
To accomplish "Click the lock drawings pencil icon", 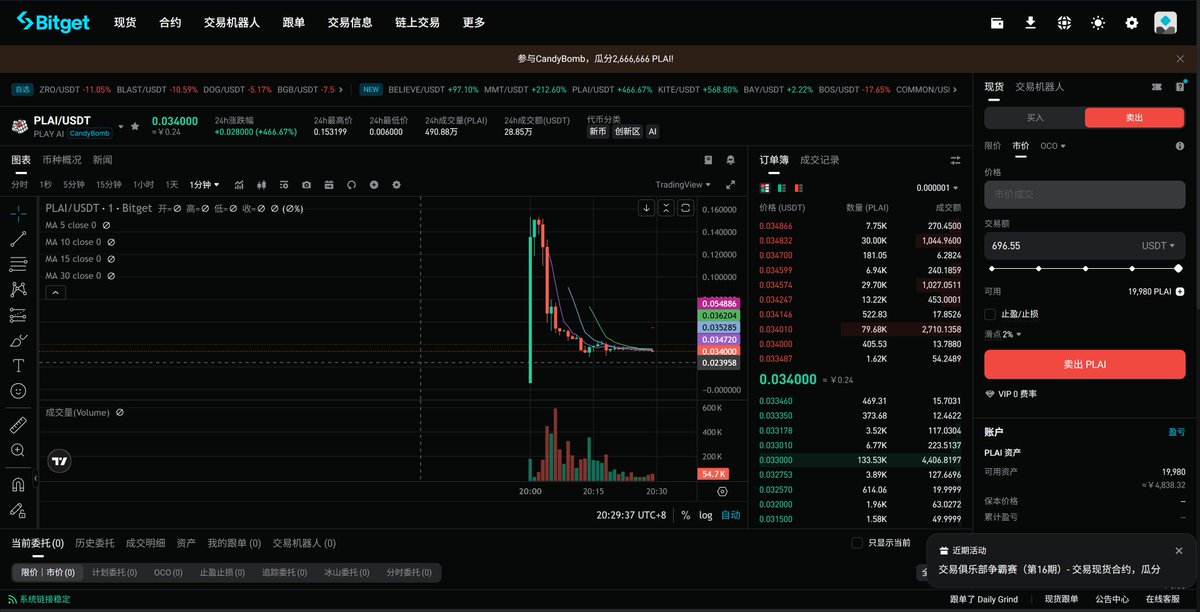I will pos(18,510).
